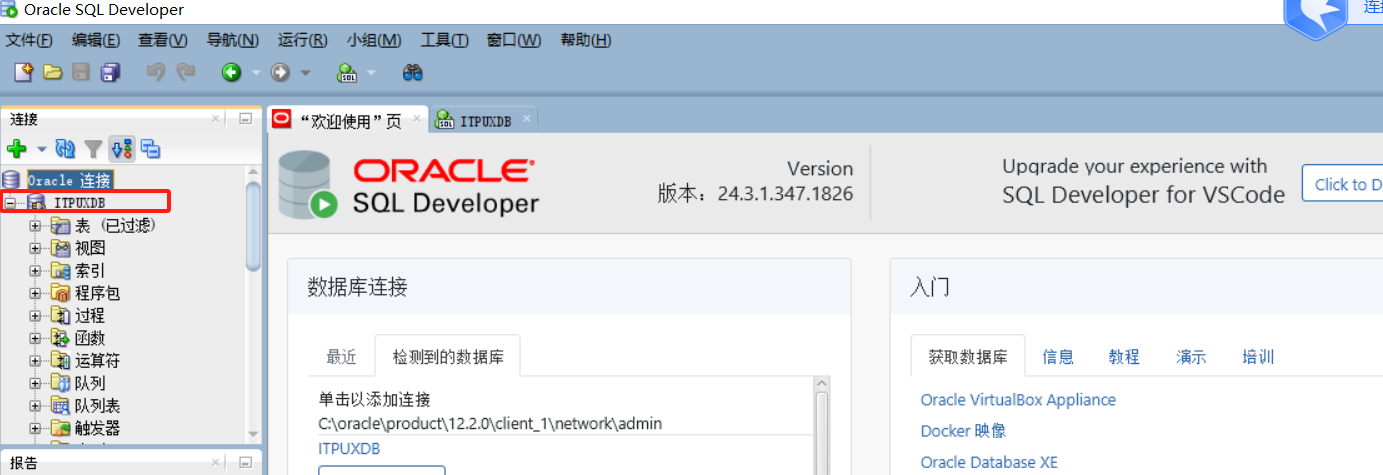
Task: Open the 文件(F) menu
Action: pyautogui.click(x=29, y=40)
